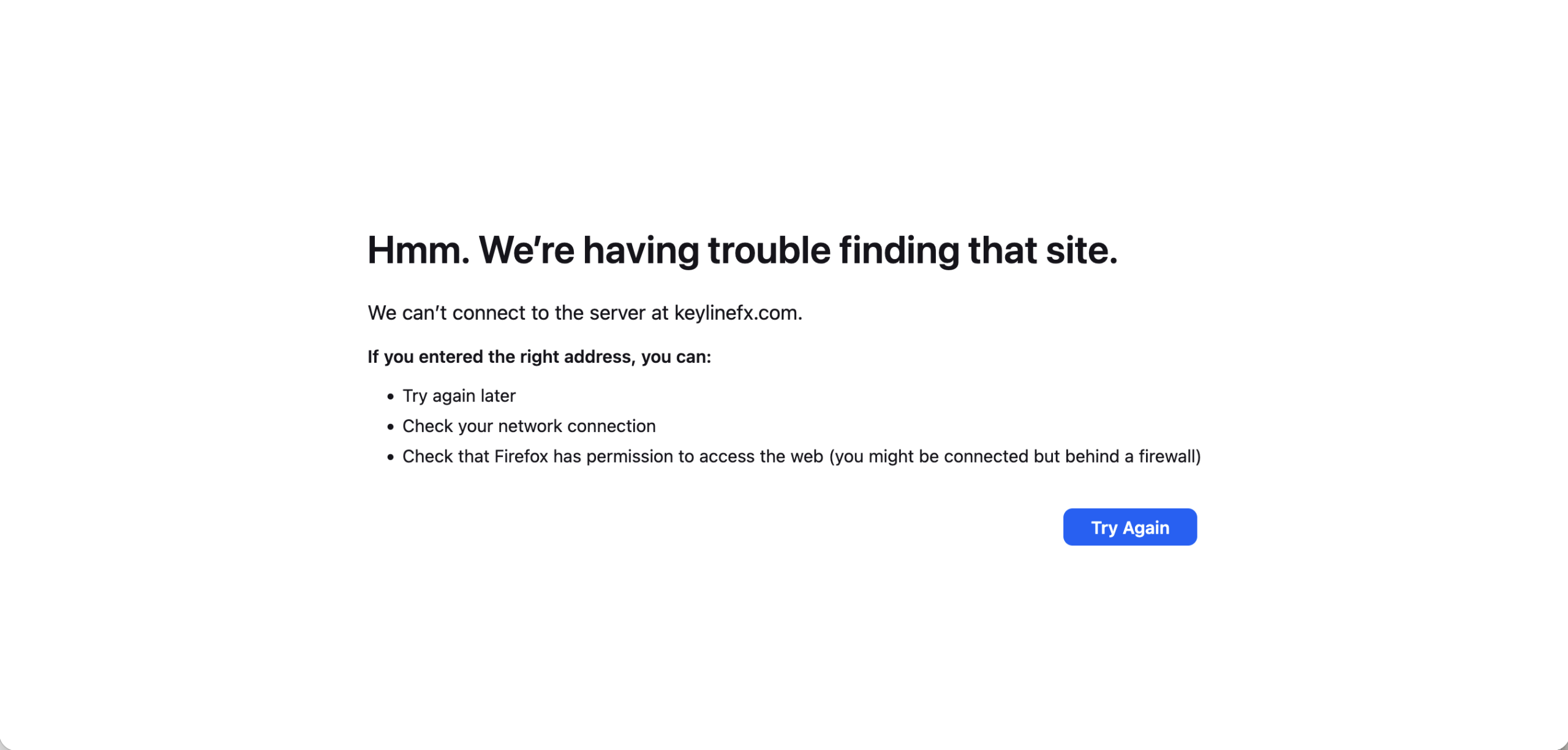Click "Check your network connection" list item
Image resolution: width=1568 pixels, height=750 pixels.
click(529, 426)
